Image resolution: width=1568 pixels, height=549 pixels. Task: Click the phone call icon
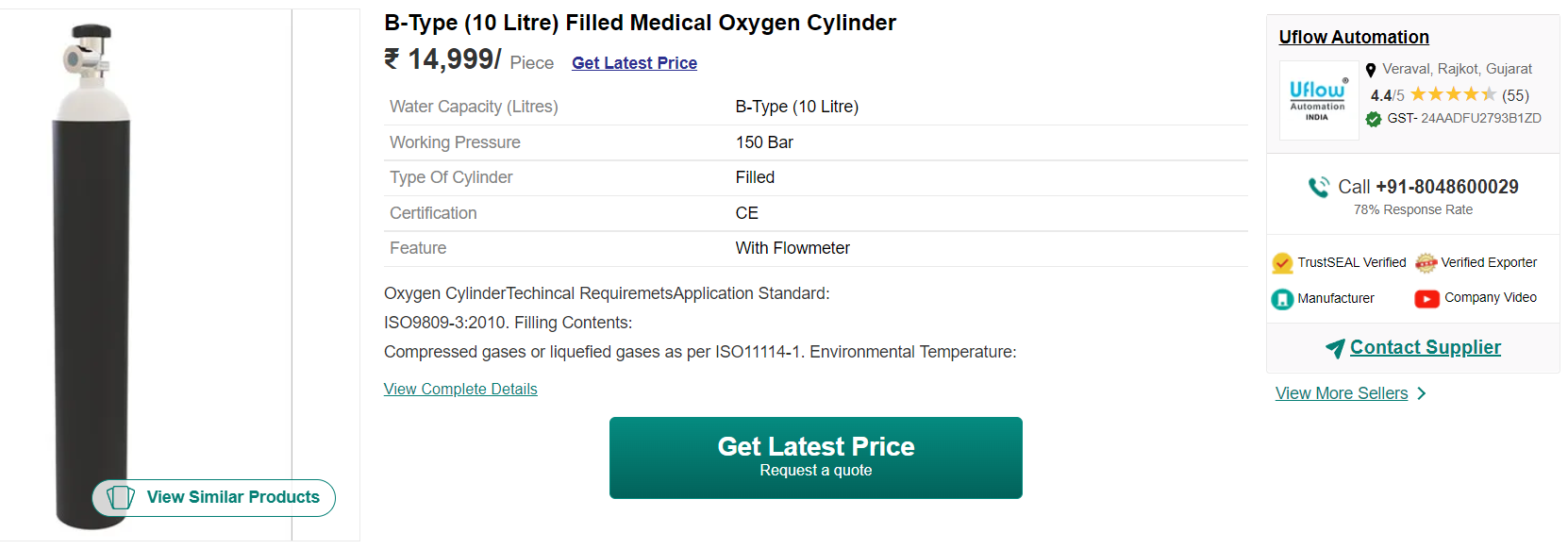pyautogui.click(x=1318, y=187)
